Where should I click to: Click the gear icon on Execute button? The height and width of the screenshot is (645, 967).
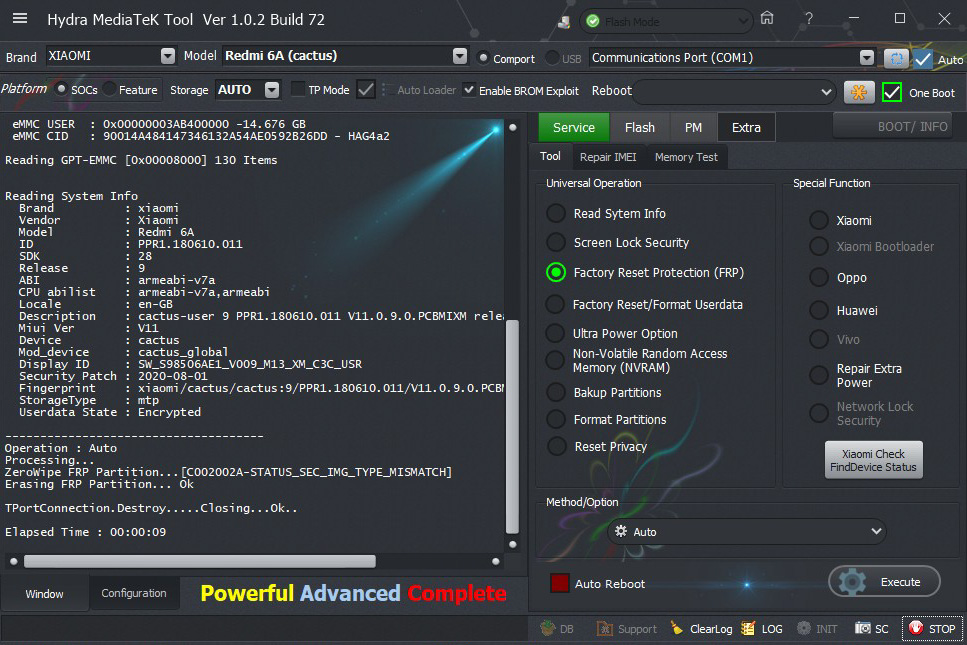click(852, 581)
